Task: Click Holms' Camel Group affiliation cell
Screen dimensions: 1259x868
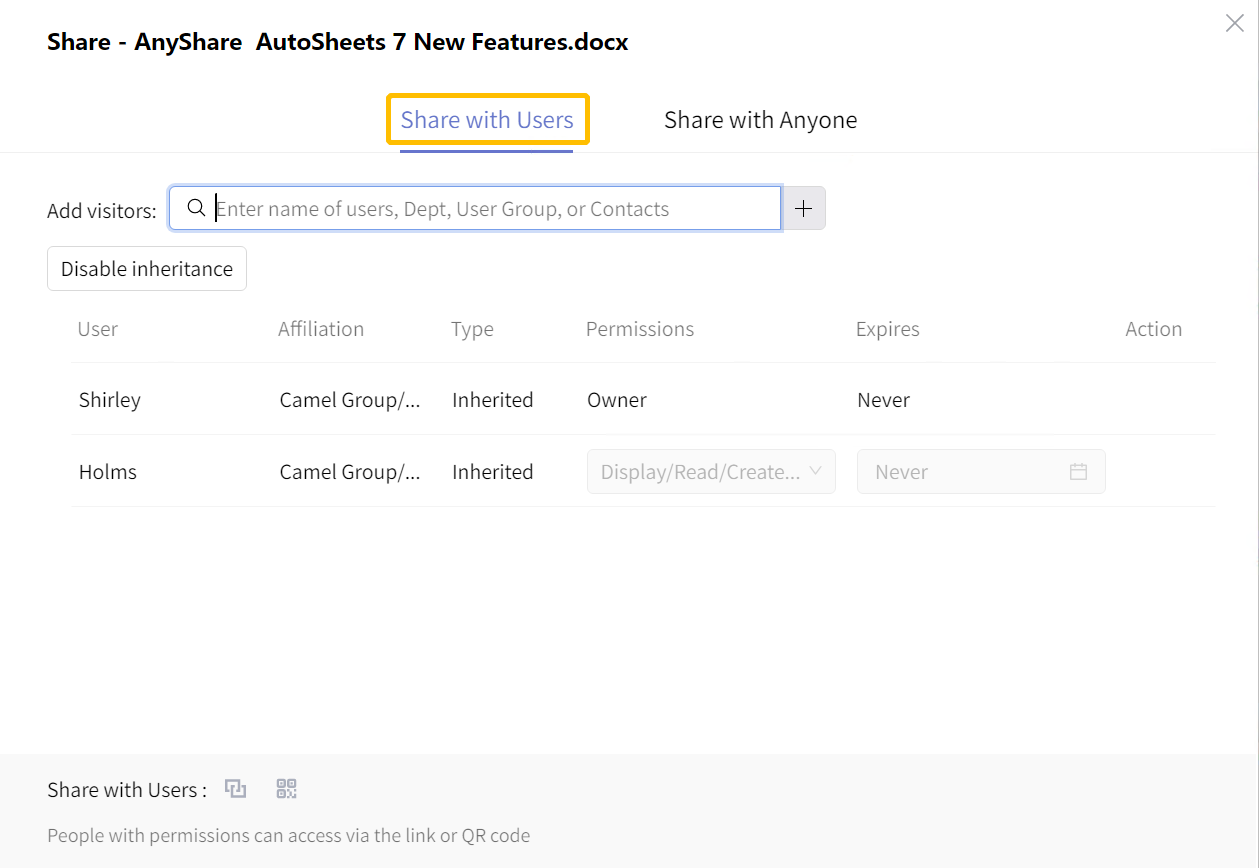Action: point(350,472)
